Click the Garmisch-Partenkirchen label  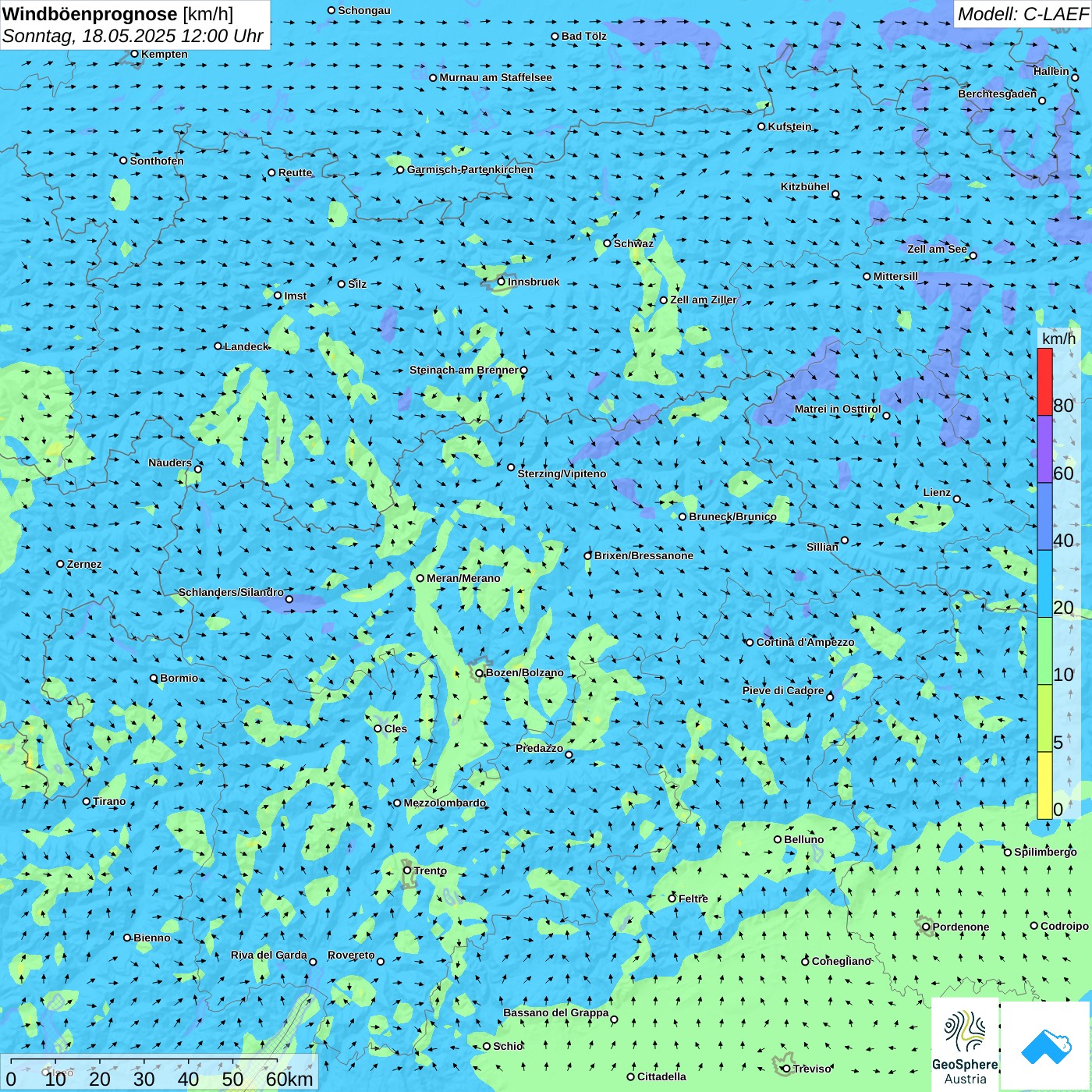pyautogui.click(x=470, y=169)
